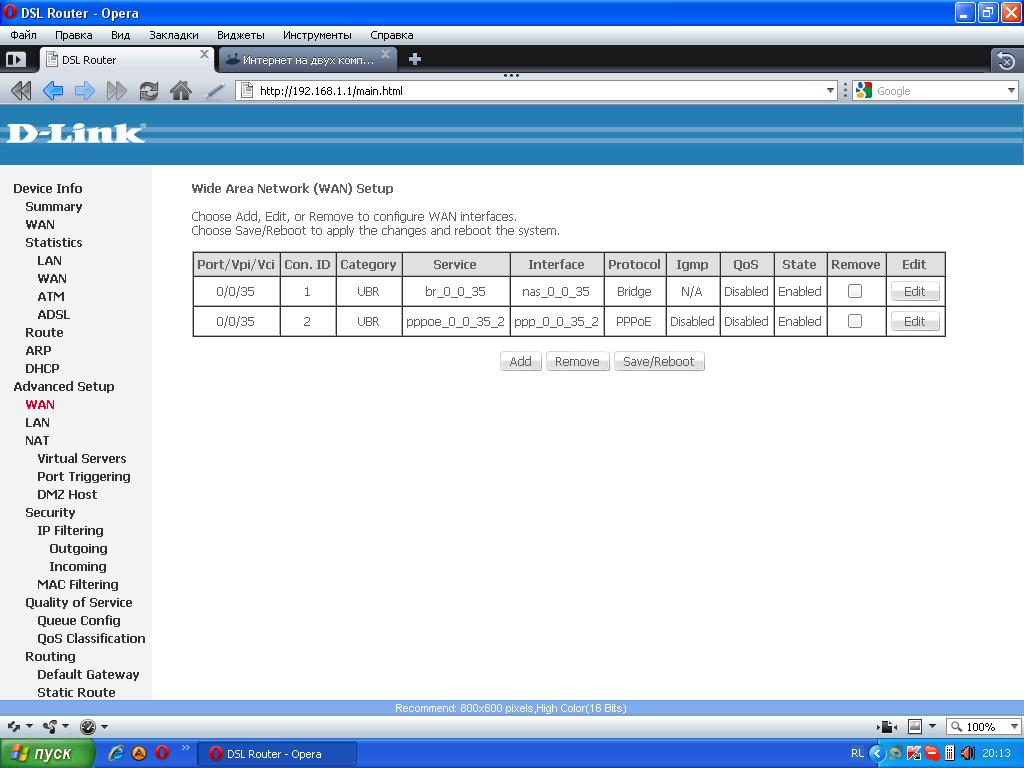Open the search engine dropdown arrow
The height and width of the screenshot is (768, 1024).
(1011, 91)
